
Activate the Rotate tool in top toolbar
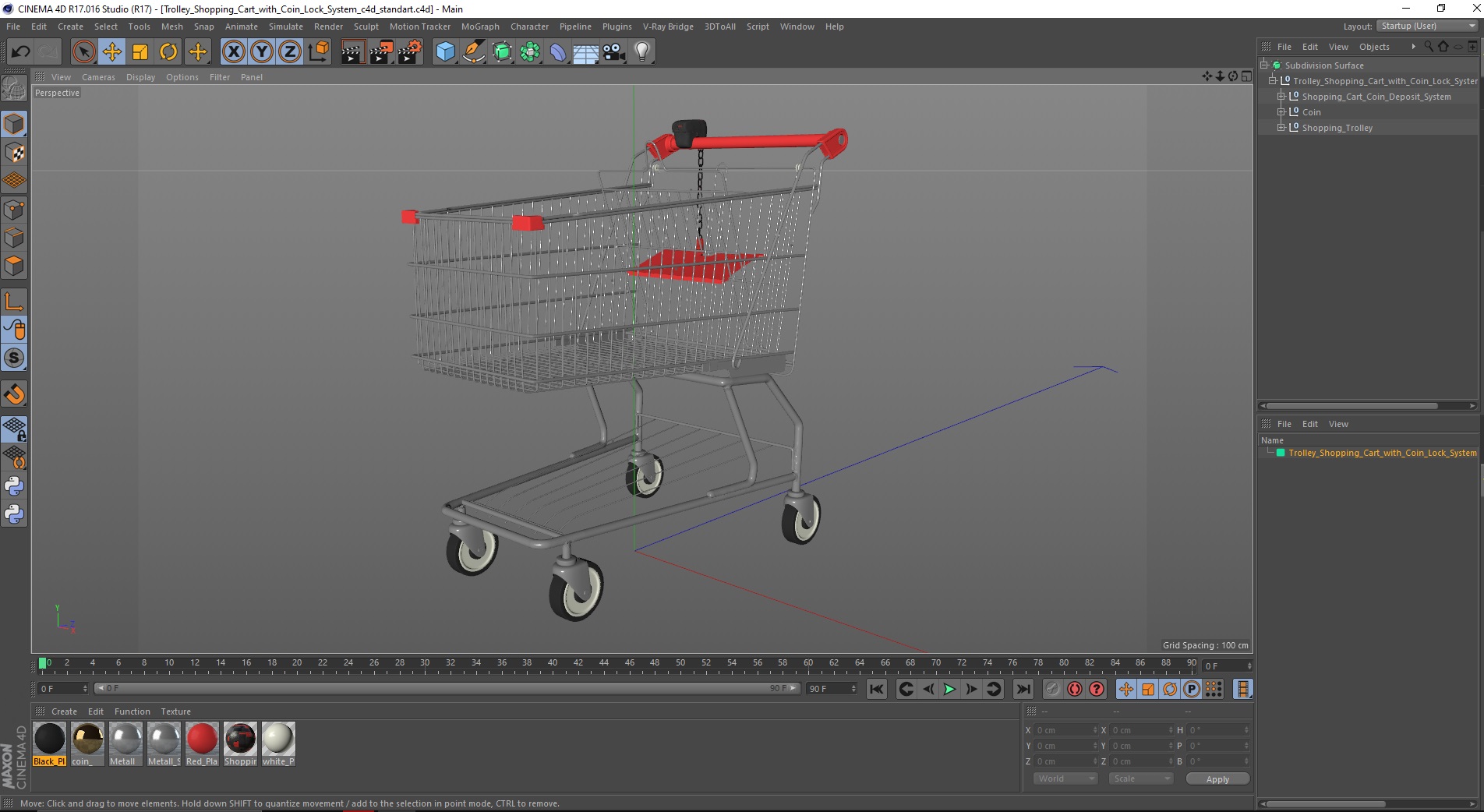click(168, 52)
